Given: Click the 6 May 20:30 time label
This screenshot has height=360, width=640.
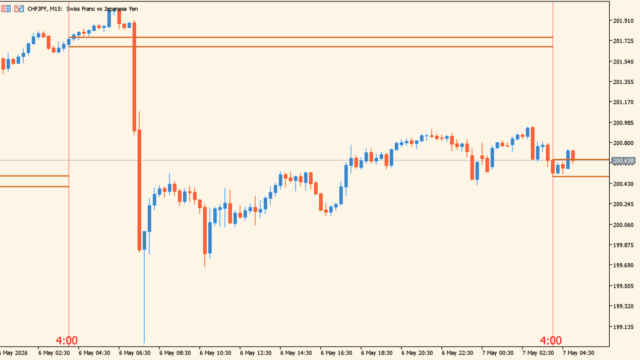Looking at the screenshot, I should point(417,353).
